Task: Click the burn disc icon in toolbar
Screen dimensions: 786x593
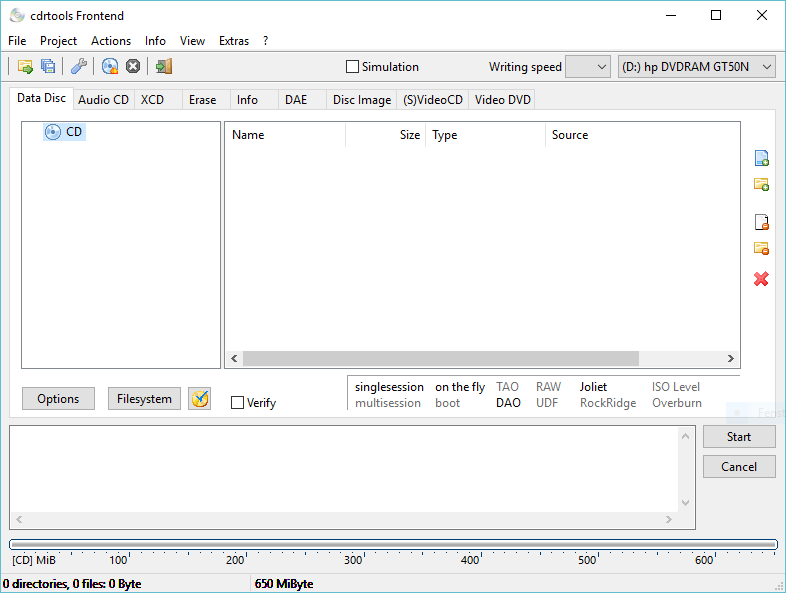Action: (110, 67)
